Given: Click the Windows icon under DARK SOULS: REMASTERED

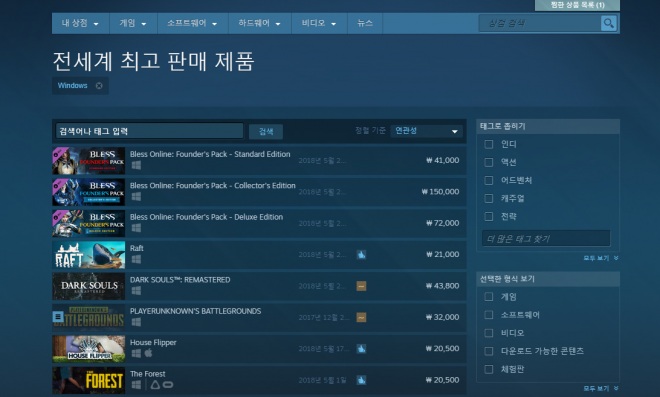Looking at the screenshot, I should tap(136, 290).
